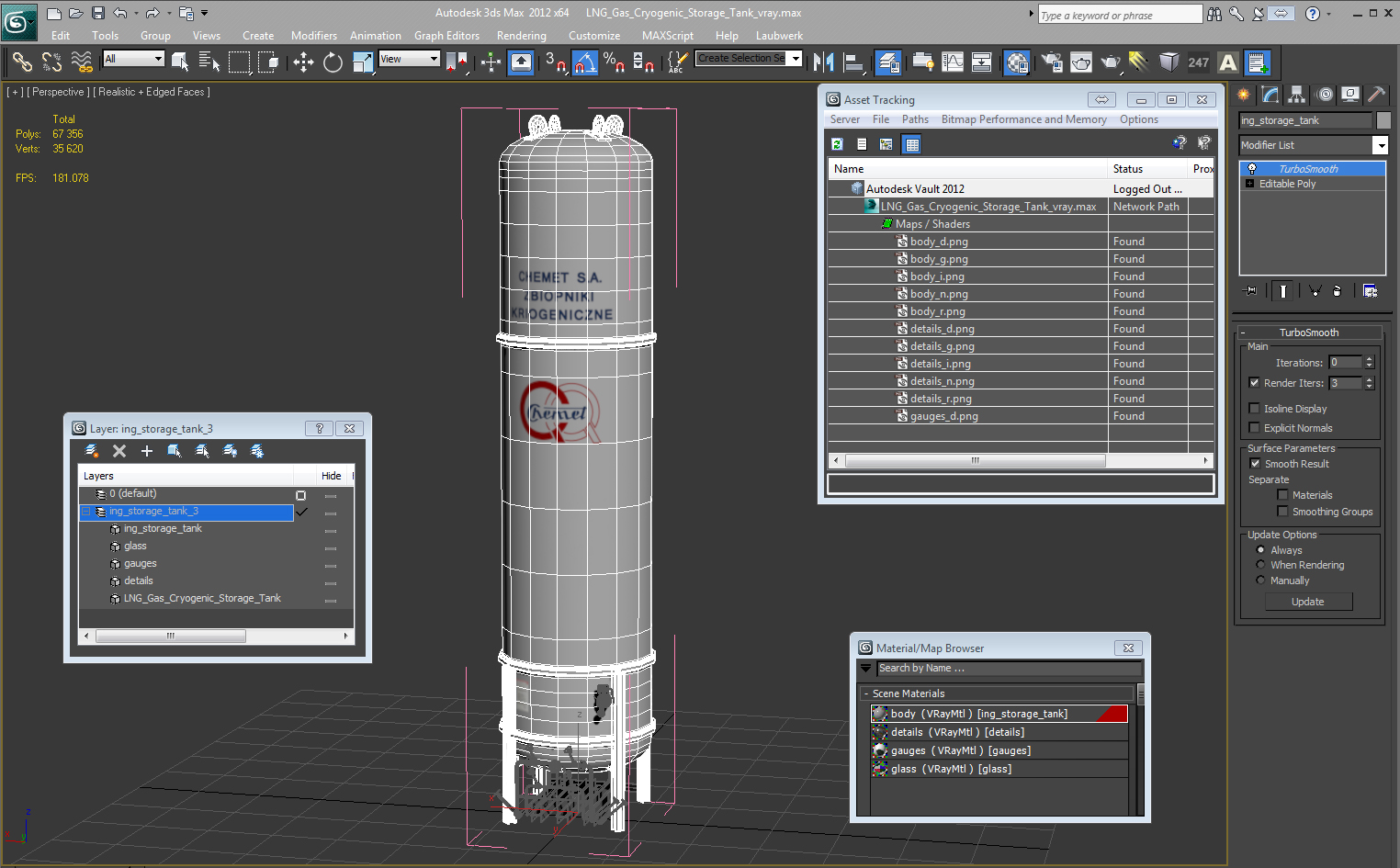Choose the Select and Uniform Scale tool

(363, 62)
